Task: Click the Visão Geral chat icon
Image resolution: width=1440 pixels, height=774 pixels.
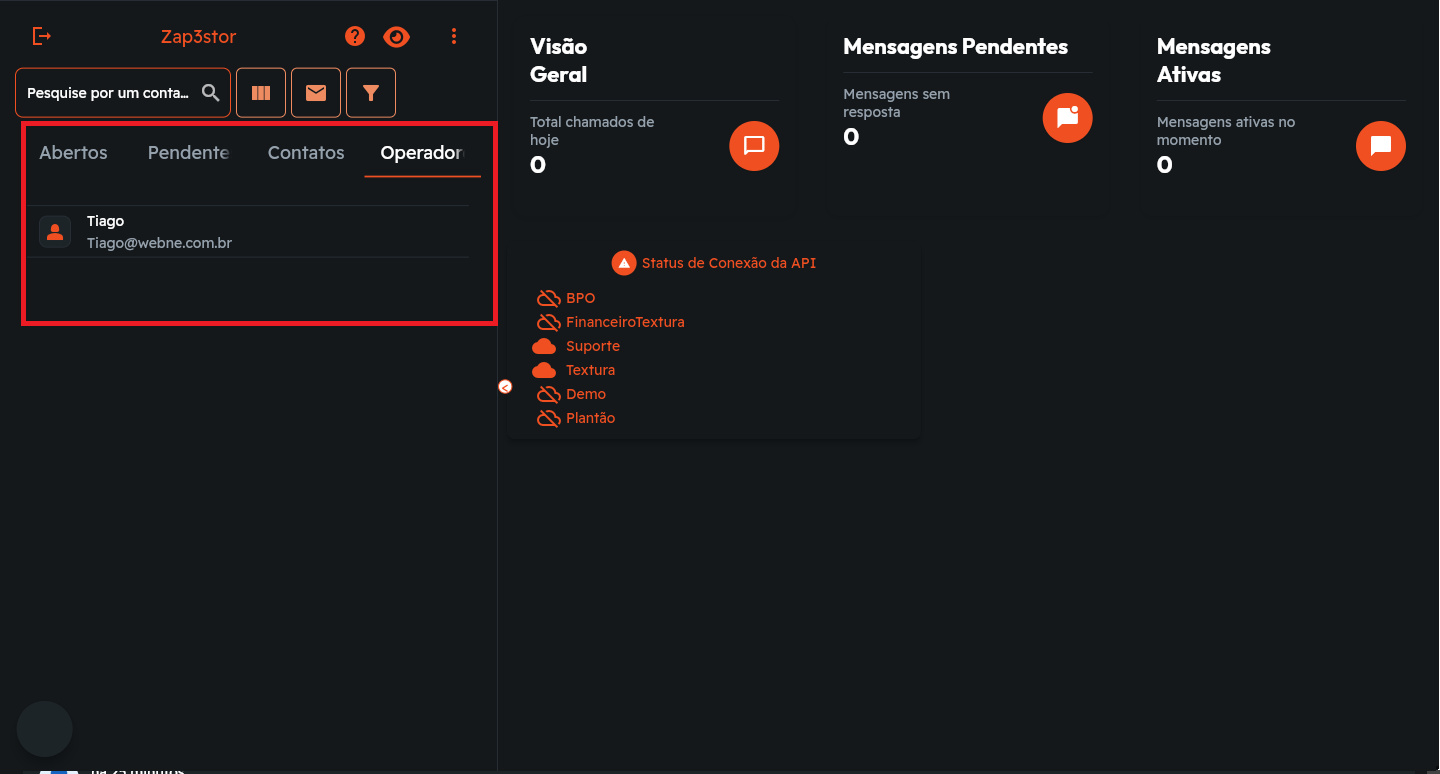Action: coord(754,146)
